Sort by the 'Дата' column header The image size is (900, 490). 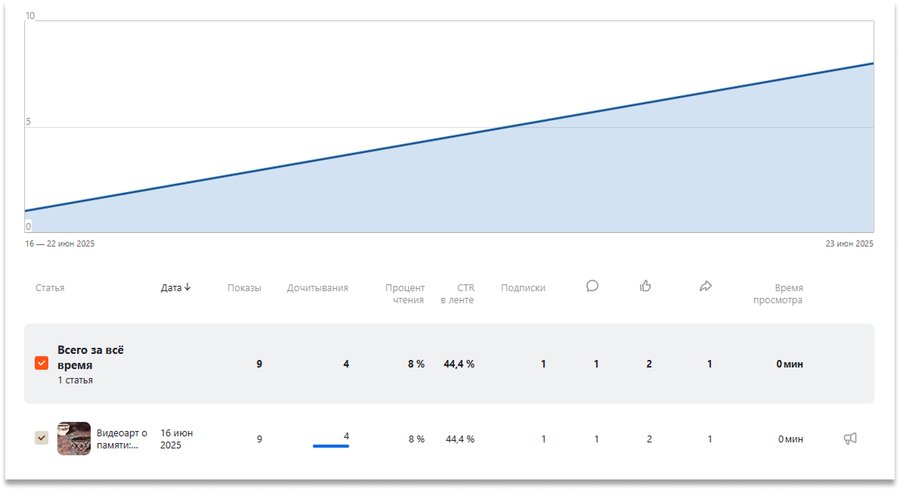coord(176,287)
